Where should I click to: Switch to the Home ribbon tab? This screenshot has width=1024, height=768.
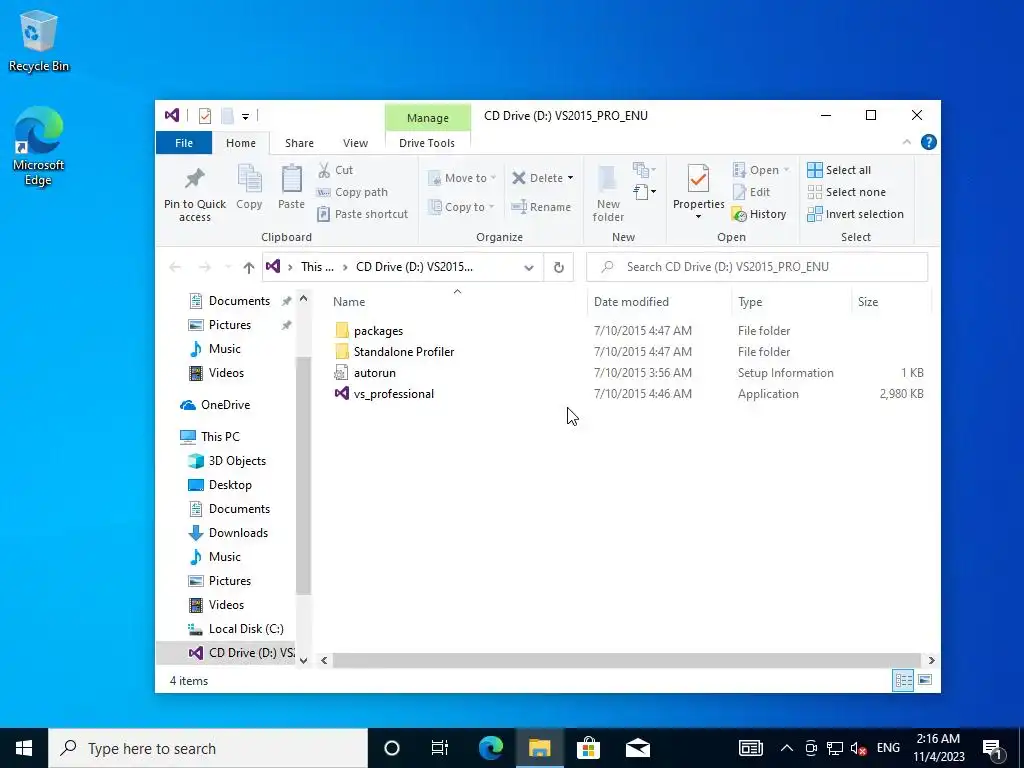click(240, 142)
